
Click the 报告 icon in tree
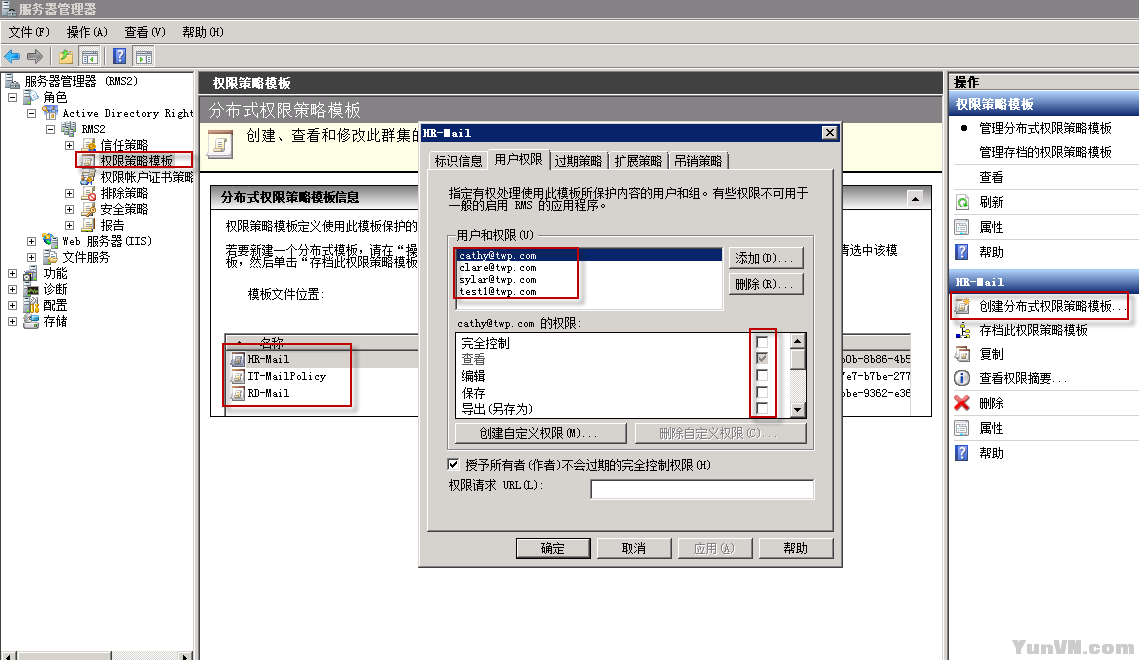pyautogui.click(x=89, y=225)
